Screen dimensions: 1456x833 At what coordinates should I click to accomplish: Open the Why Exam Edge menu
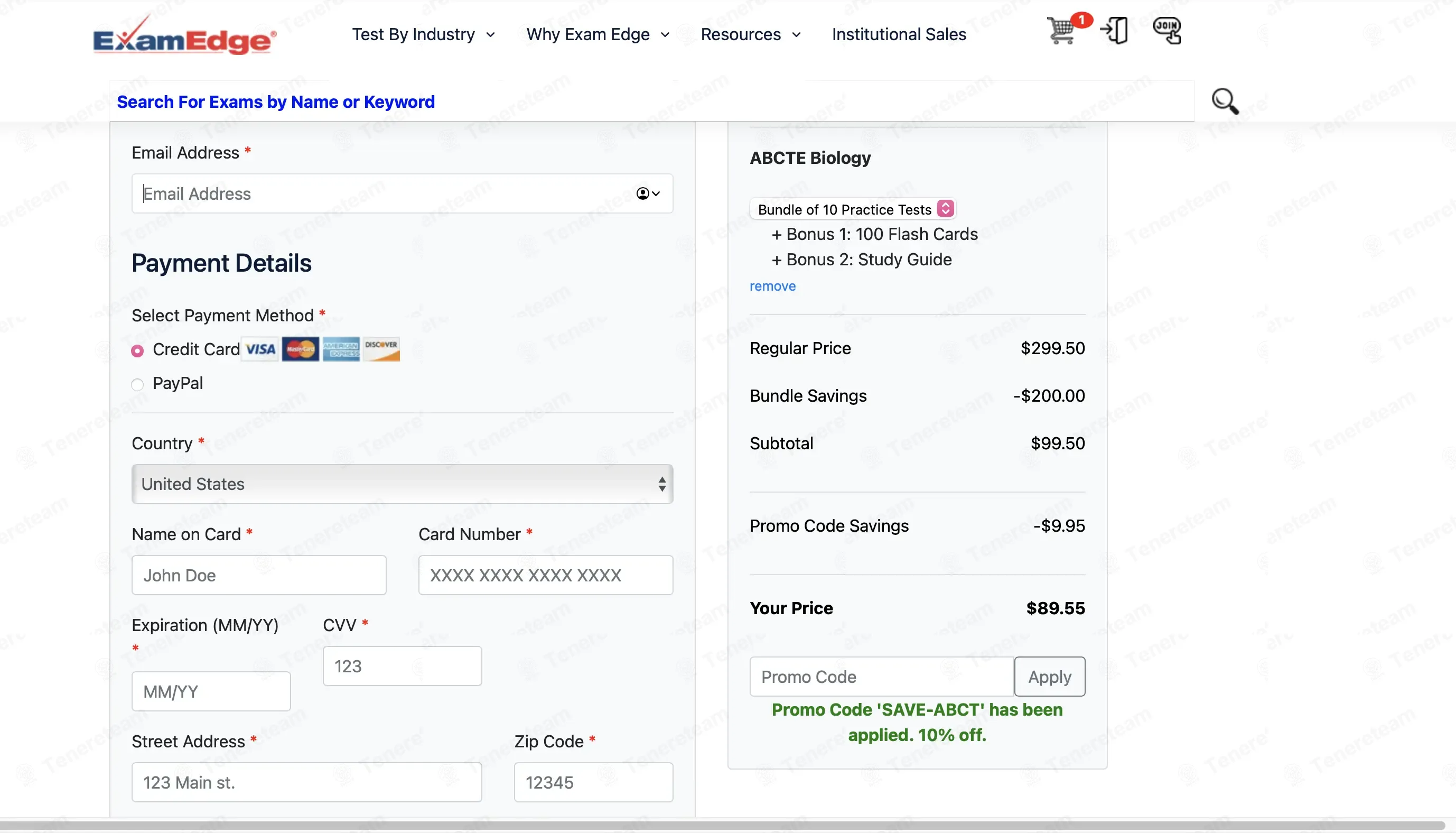pyautogui.click(x=598, y=34)
